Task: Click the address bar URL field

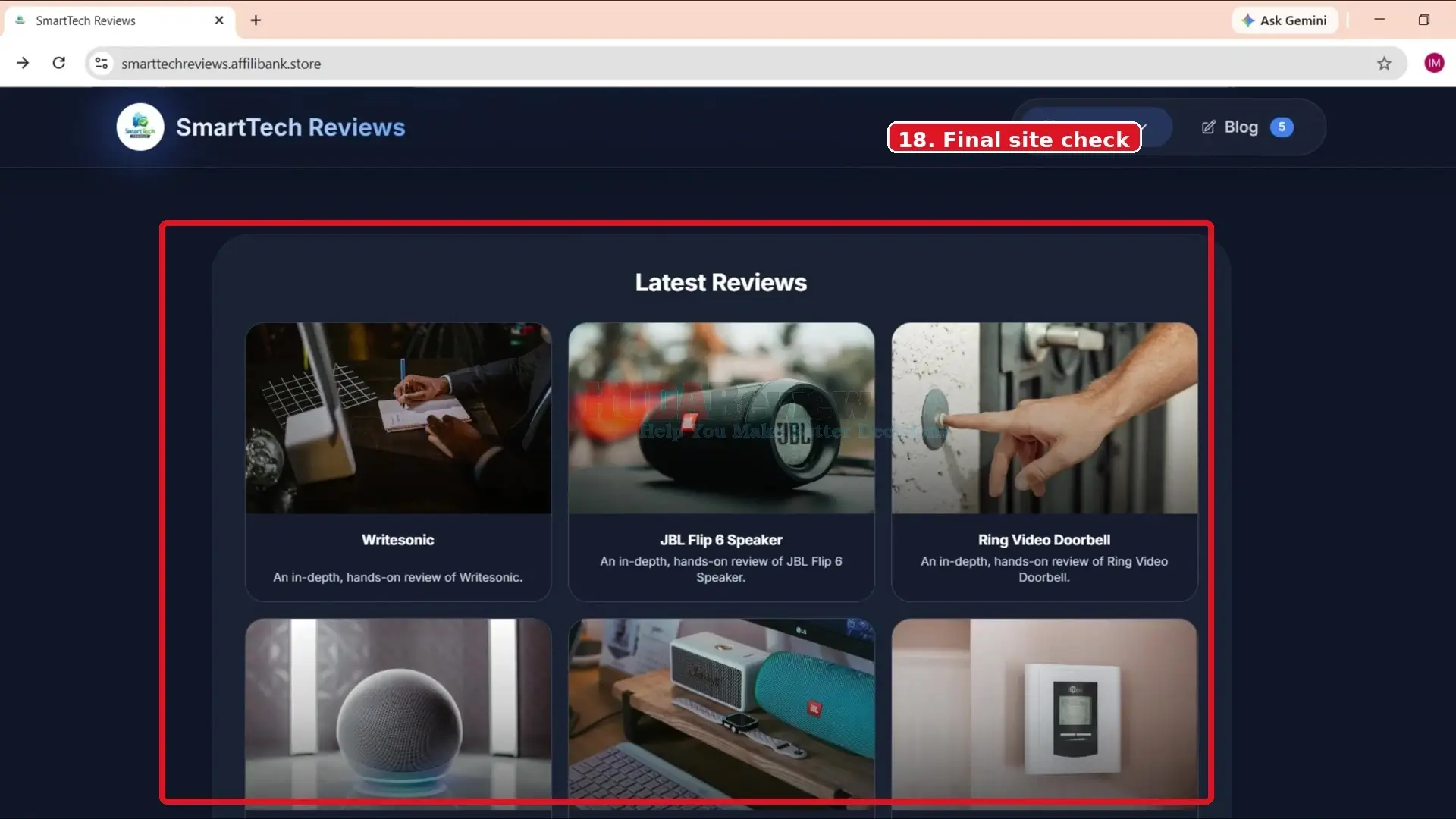Action: click(746, 64)
